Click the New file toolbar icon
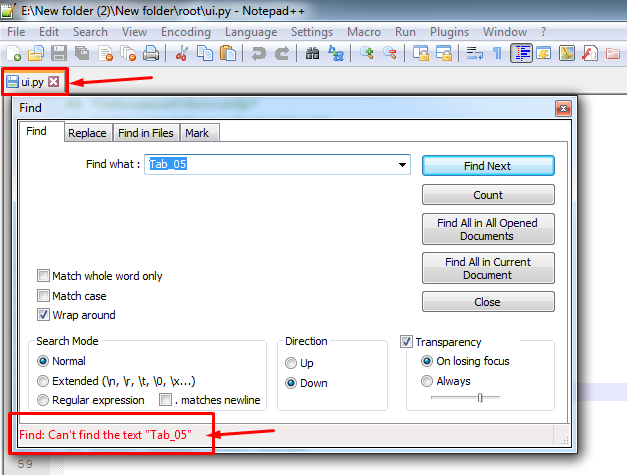Screen dimensions: 627x475 [x=14, y=53]
